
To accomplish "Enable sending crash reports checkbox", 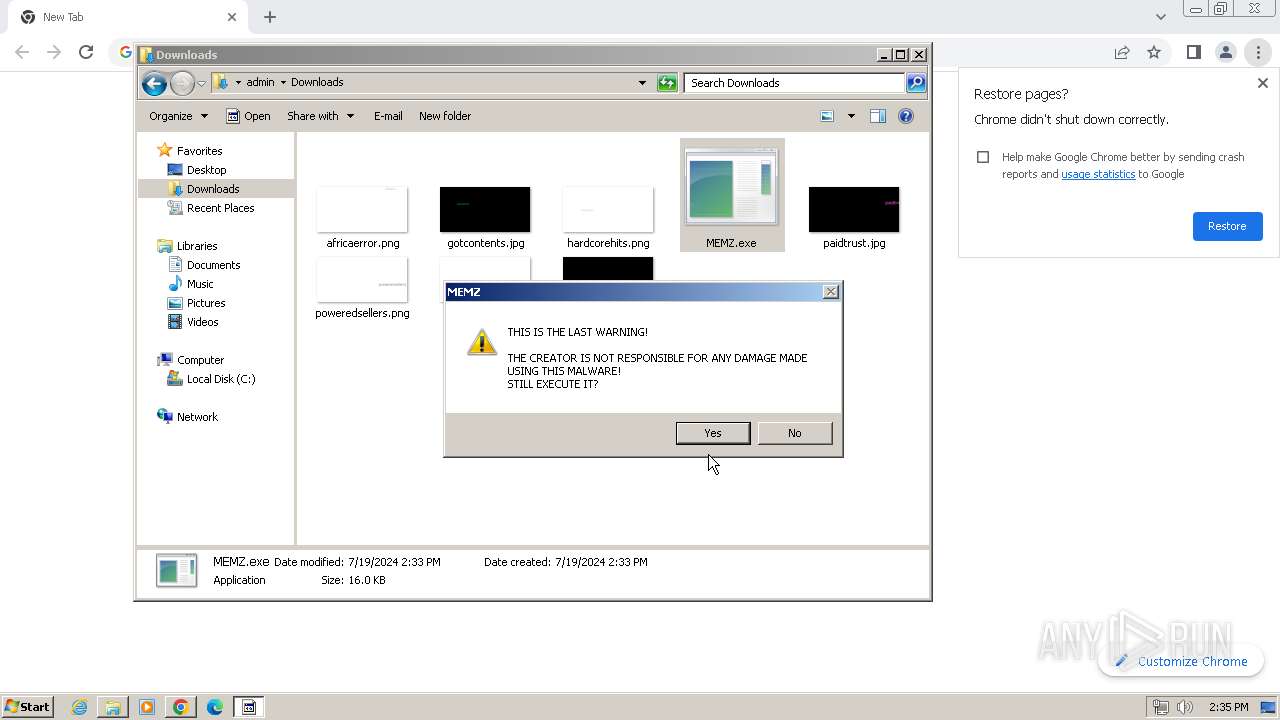I will 983,157.
